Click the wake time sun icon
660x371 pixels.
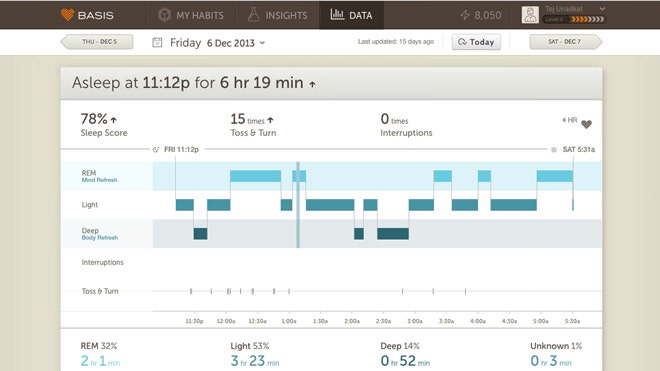coord(554,149)
